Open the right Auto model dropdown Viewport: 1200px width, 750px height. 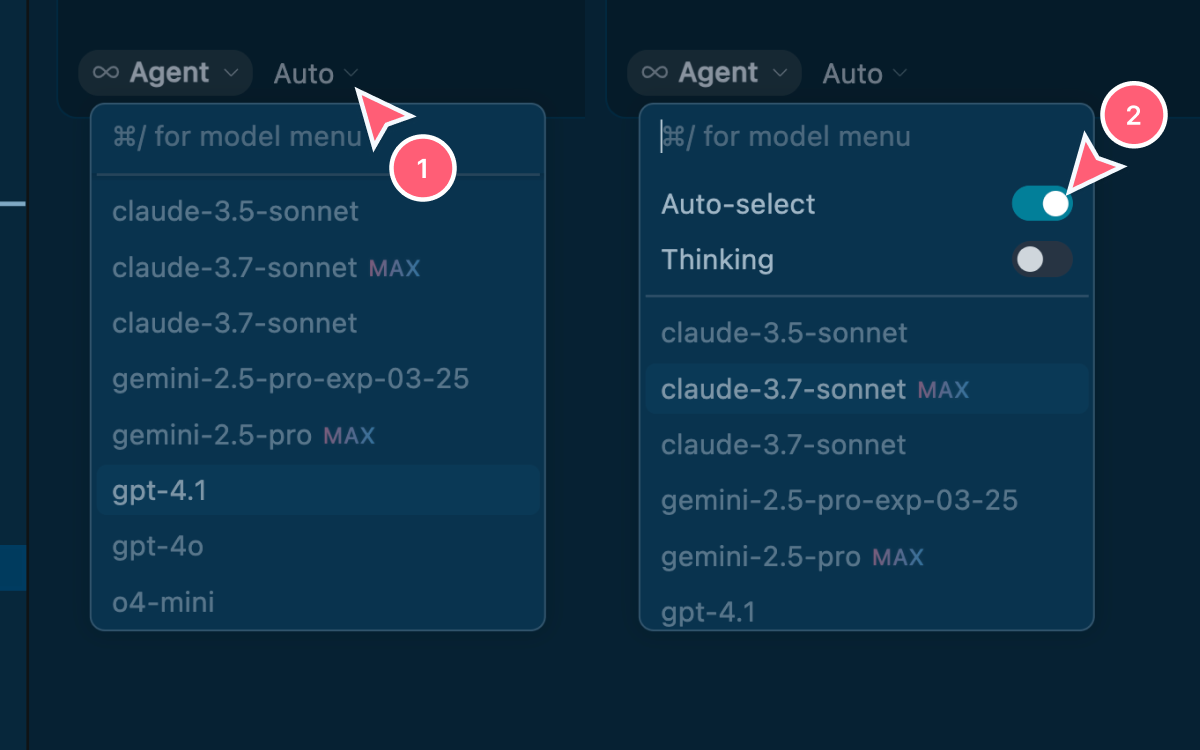pos(865,73)
